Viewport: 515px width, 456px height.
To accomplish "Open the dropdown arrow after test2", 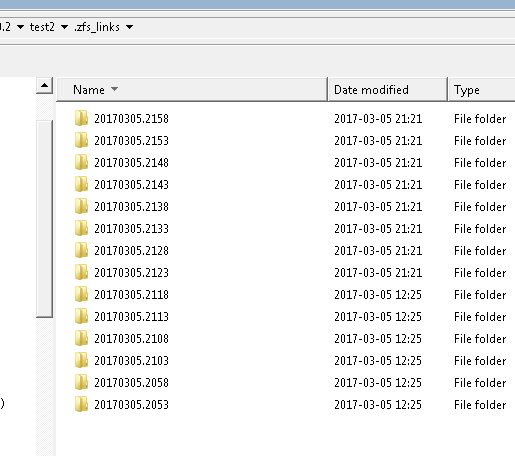I will pos(64,27).
